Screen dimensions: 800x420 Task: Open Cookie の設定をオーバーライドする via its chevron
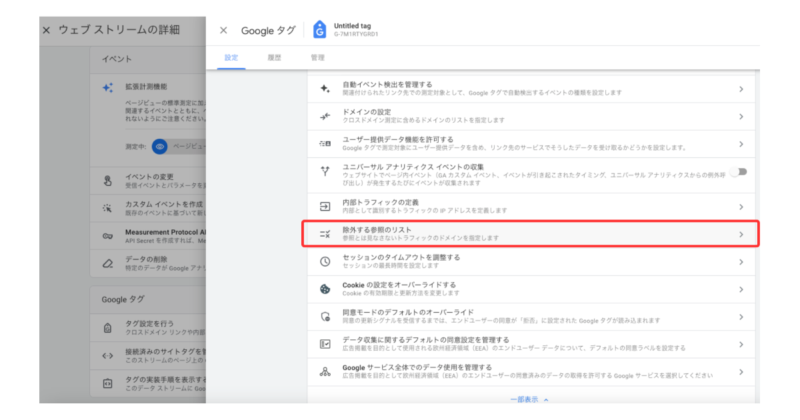(x=741, y=290)
